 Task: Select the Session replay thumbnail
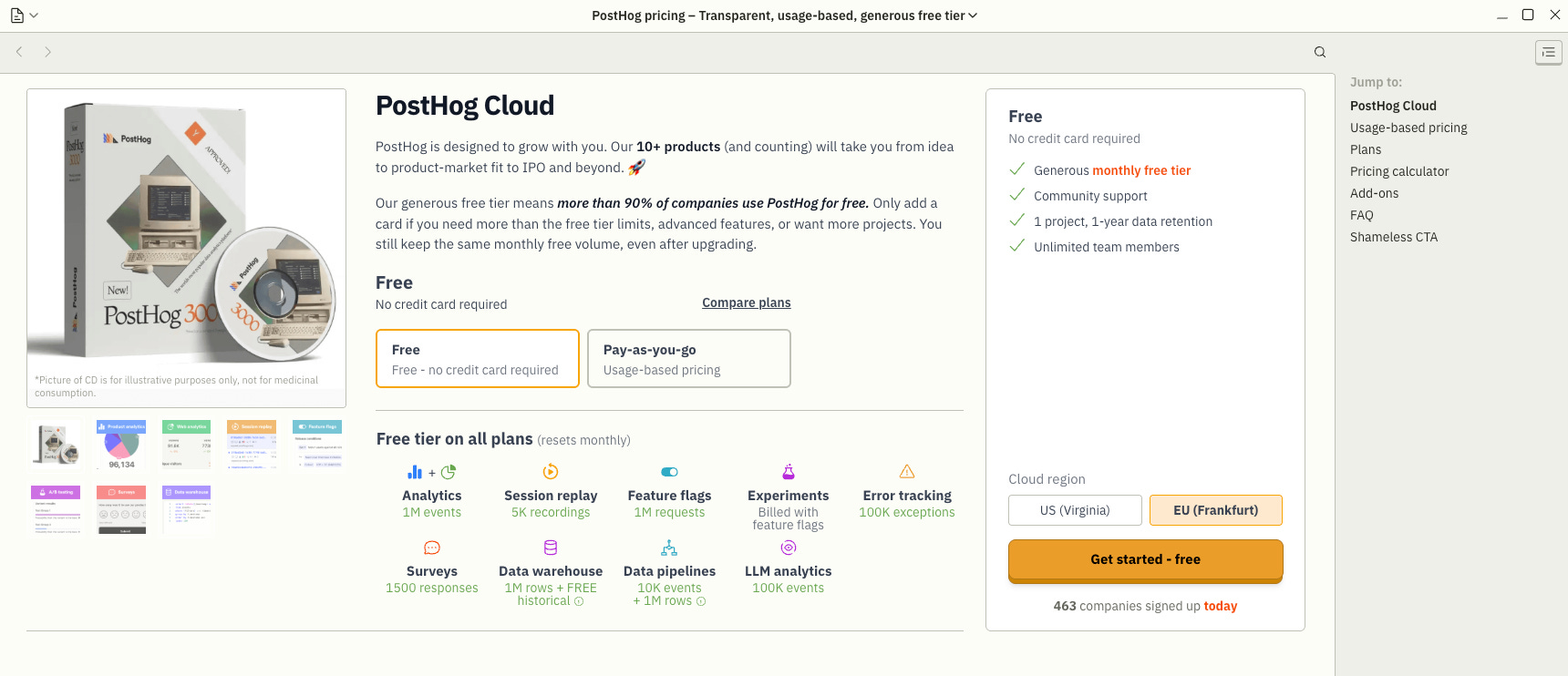(252, 445)
